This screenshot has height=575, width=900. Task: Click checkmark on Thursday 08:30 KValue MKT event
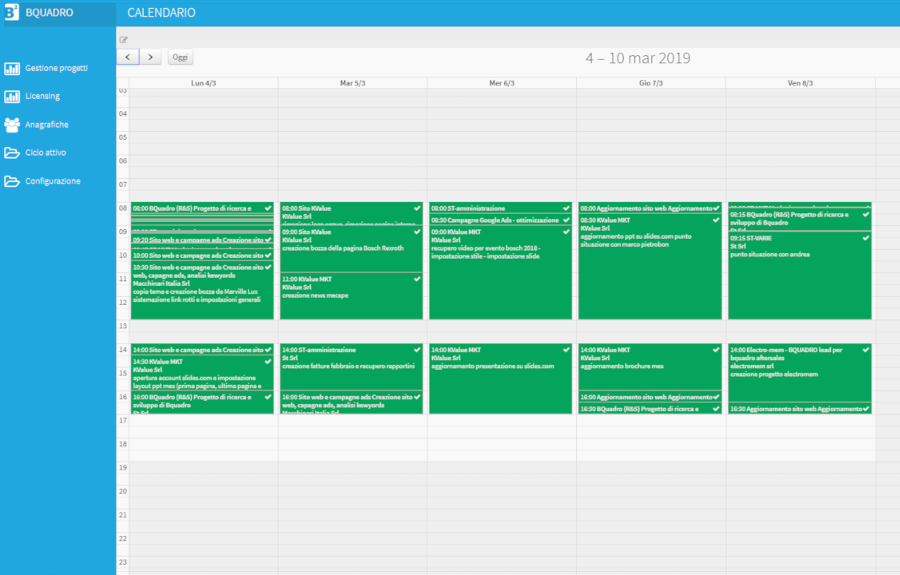716,220
